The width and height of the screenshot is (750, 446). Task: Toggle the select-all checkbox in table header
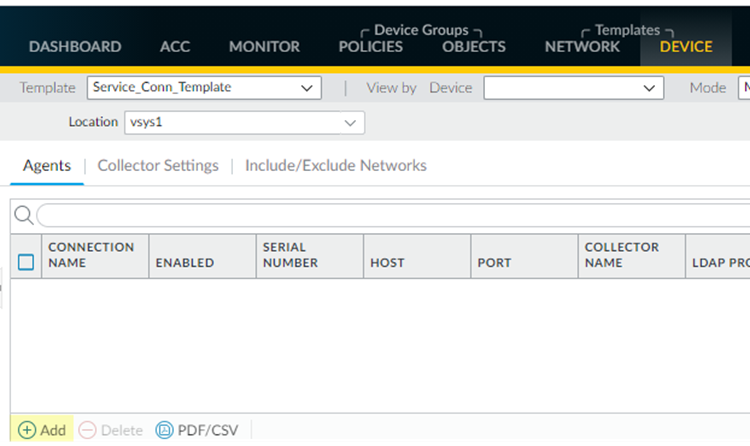pyautogui.click(x=26, y=262)
